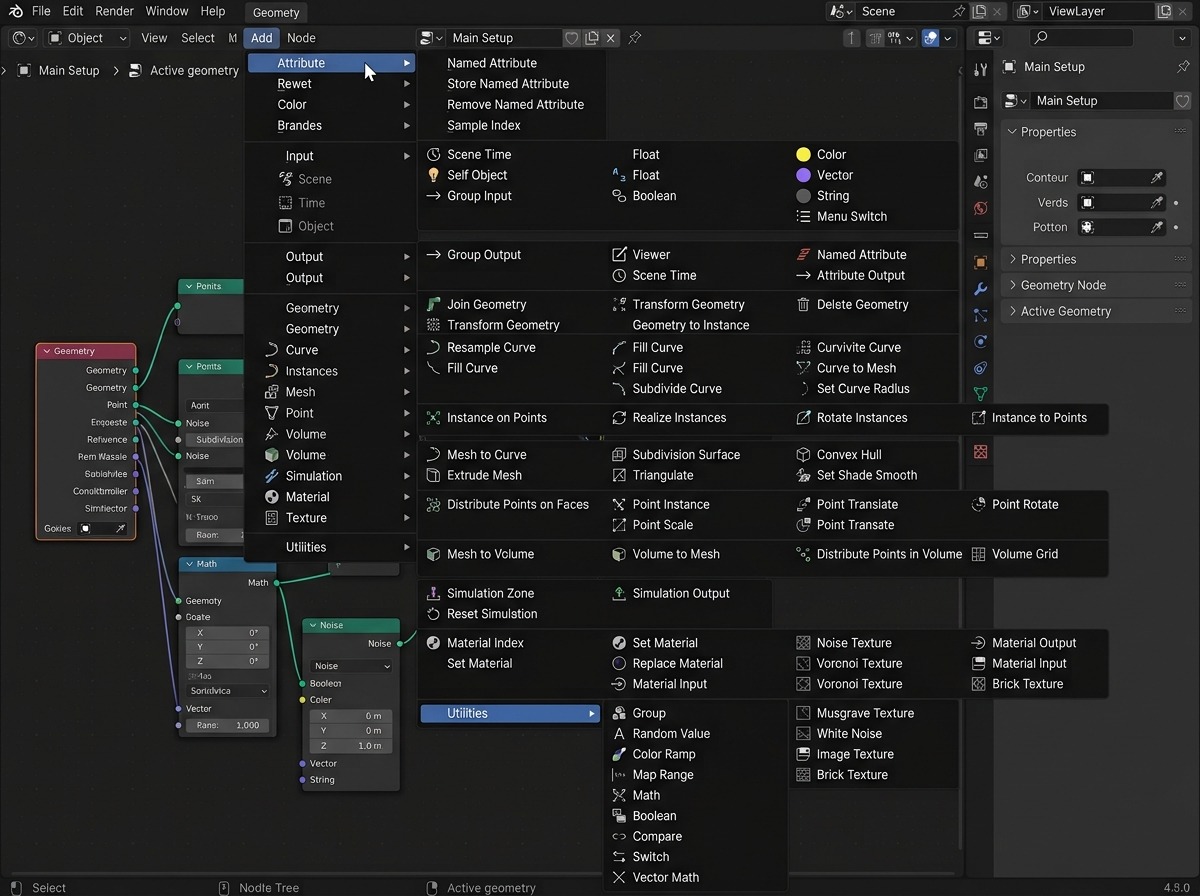Open the editor type dropdown

click(23, 38)
